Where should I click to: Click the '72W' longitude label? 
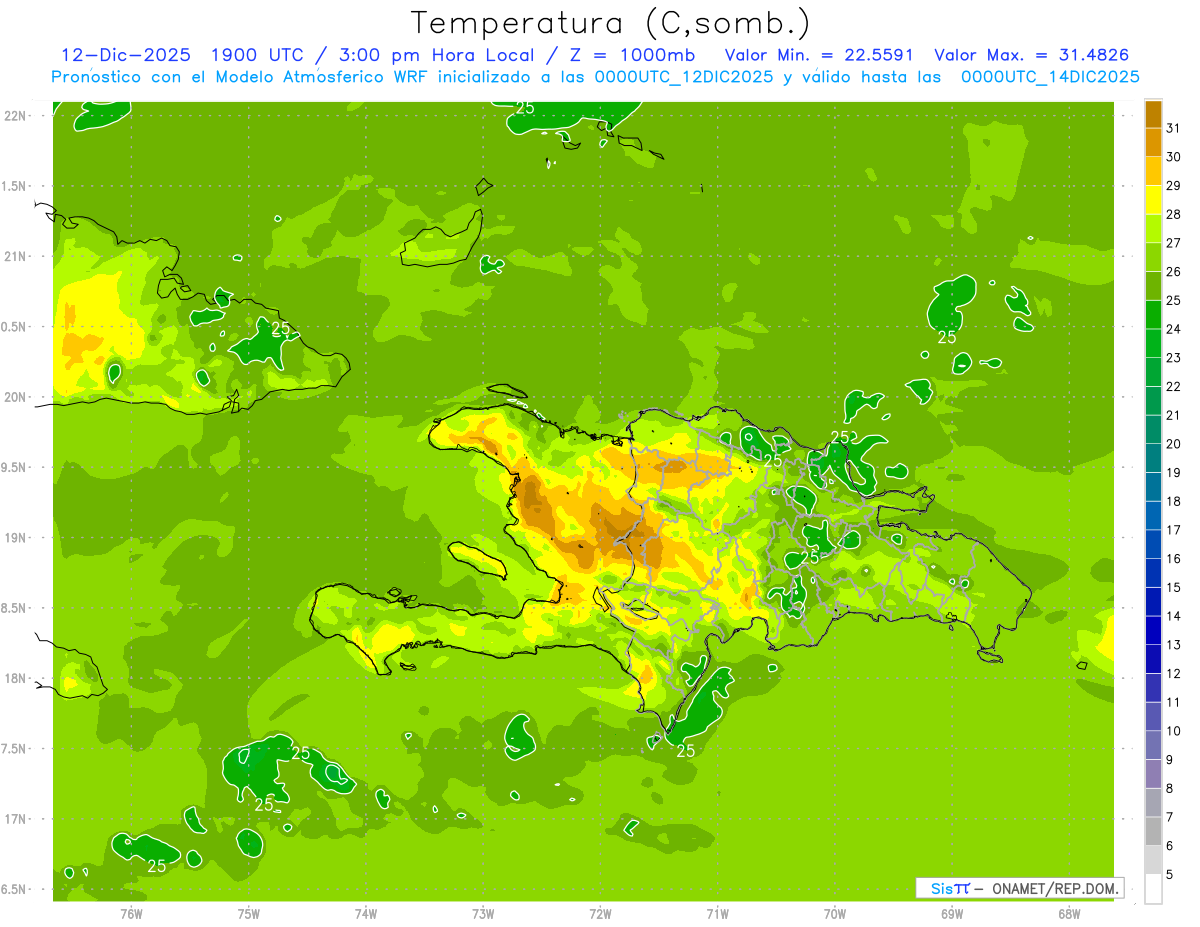(600, 913)
